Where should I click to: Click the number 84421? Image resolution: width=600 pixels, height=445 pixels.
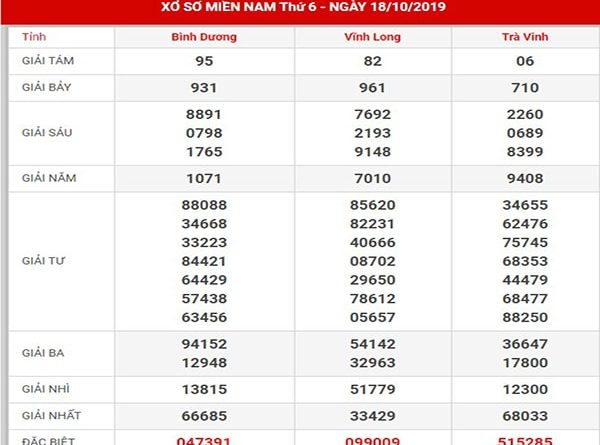click(x=204, y=261)
